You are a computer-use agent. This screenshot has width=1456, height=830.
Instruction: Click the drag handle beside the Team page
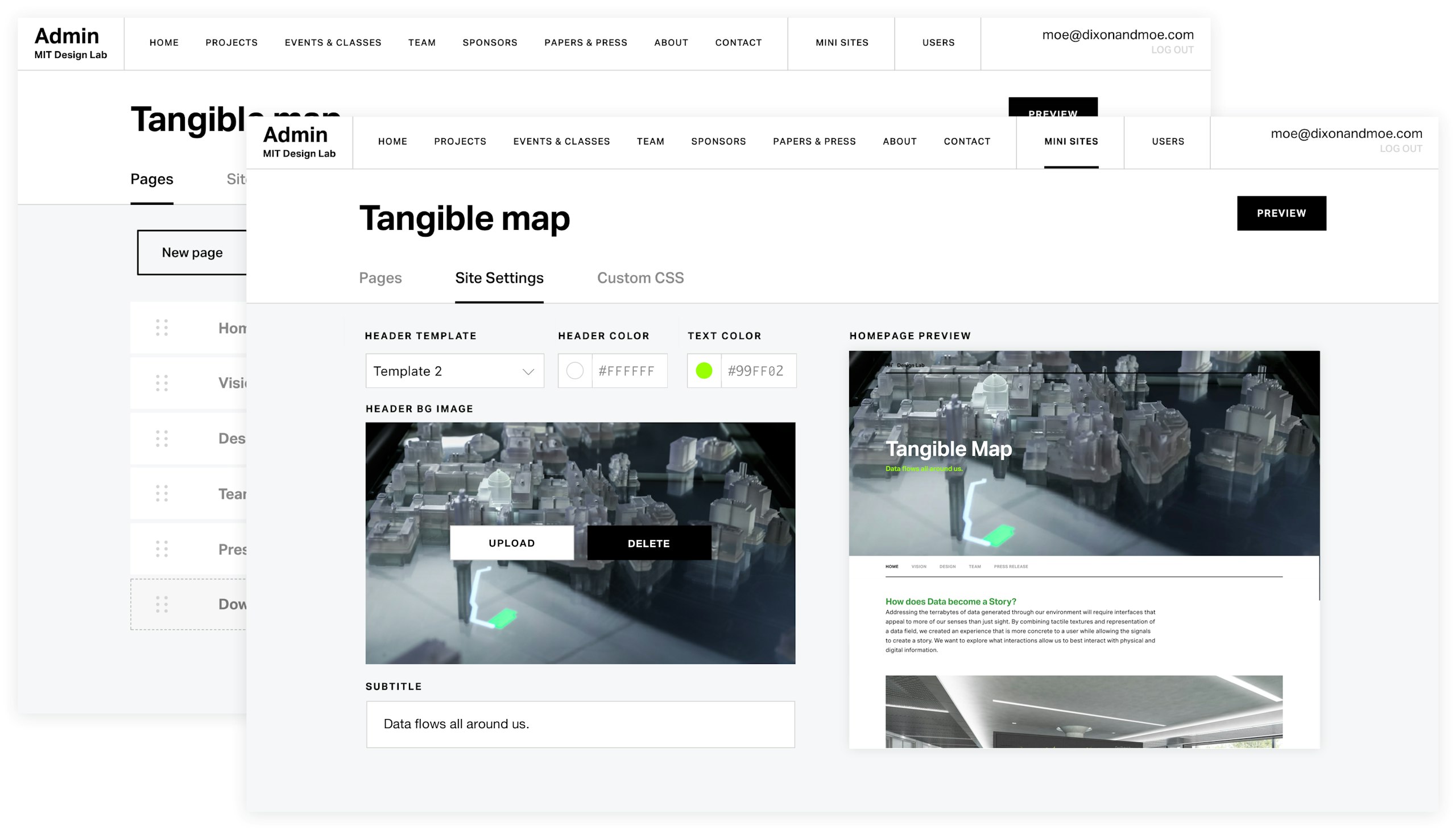point(163,493)
